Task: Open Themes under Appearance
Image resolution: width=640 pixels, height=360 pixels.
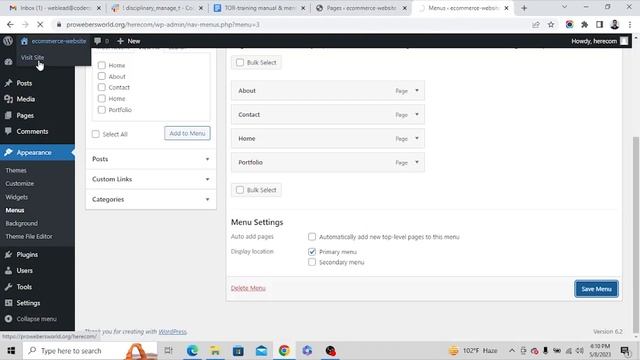Action: (x=16, y=170)
